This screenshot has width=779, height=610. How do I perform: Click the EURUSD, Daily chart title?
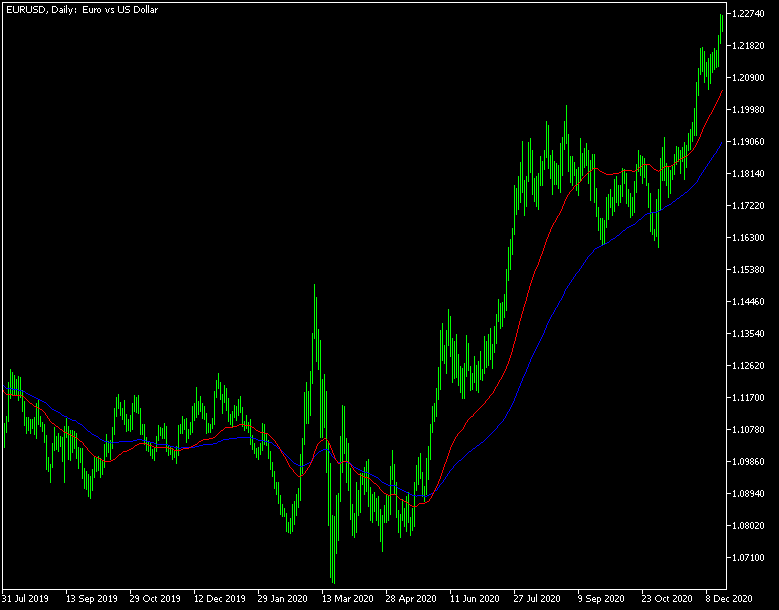[81, 9]
